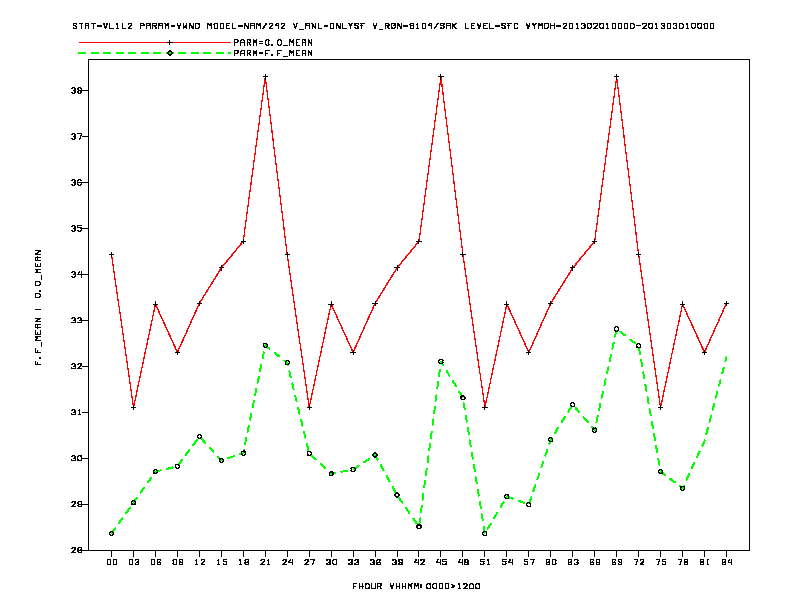Click the x-axis hour label 84
This screenshot has height=612, width=792.
[726, 562]
